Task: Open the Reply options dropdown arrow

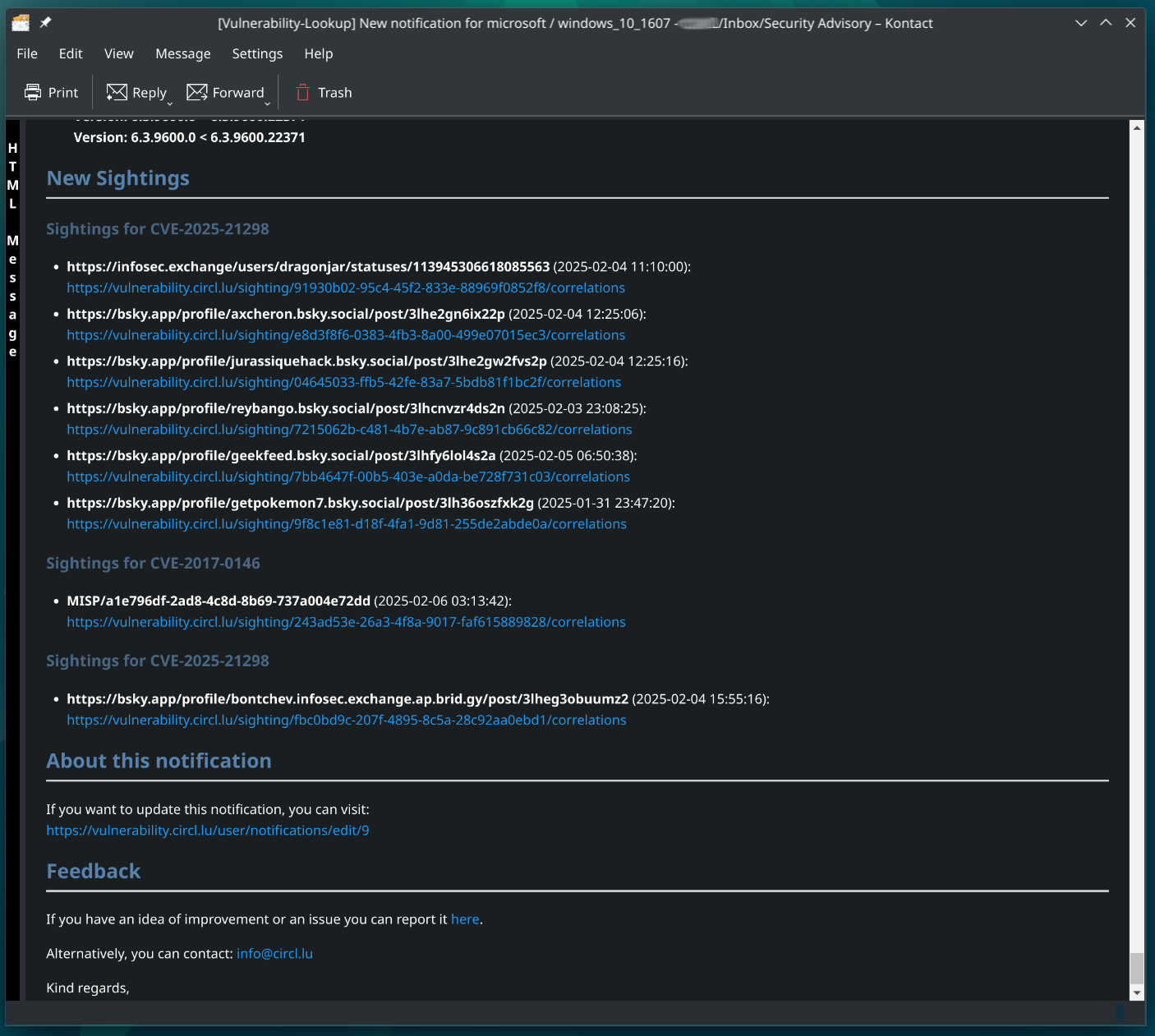Action: [x=170, y=104]
